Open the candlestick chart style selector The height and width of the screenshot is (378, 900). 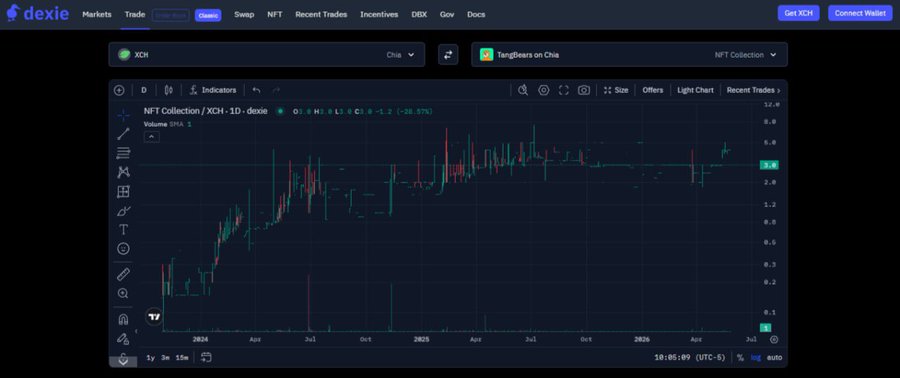(x=169, y=90)
